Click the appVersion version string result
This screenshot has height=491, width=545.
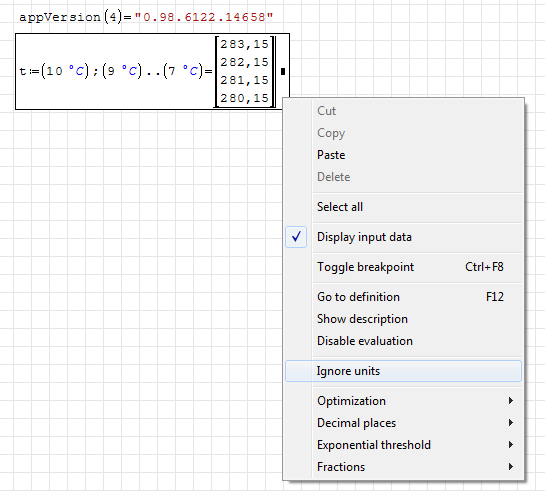pyautogui.click(x=204, y=17)
